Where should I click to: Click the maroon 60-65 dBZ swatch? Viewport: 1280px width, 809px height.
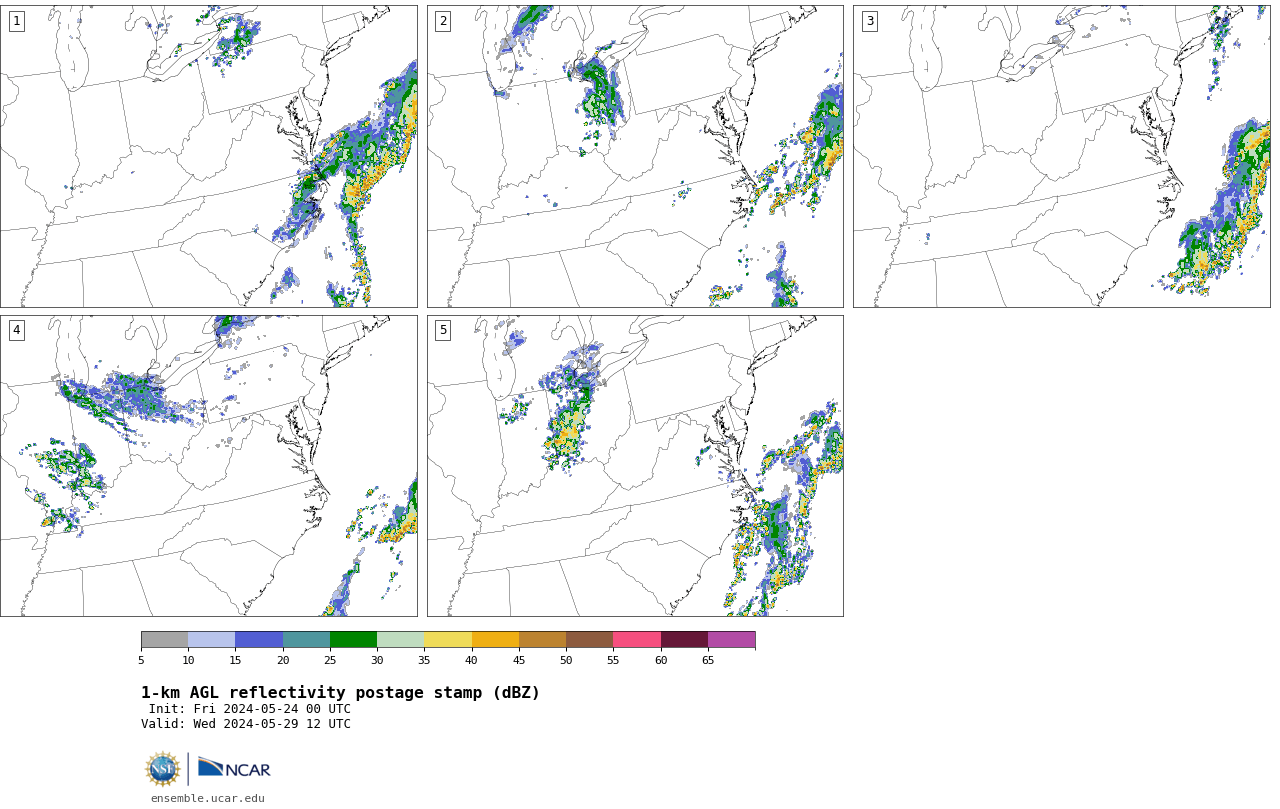click(684, 640)
